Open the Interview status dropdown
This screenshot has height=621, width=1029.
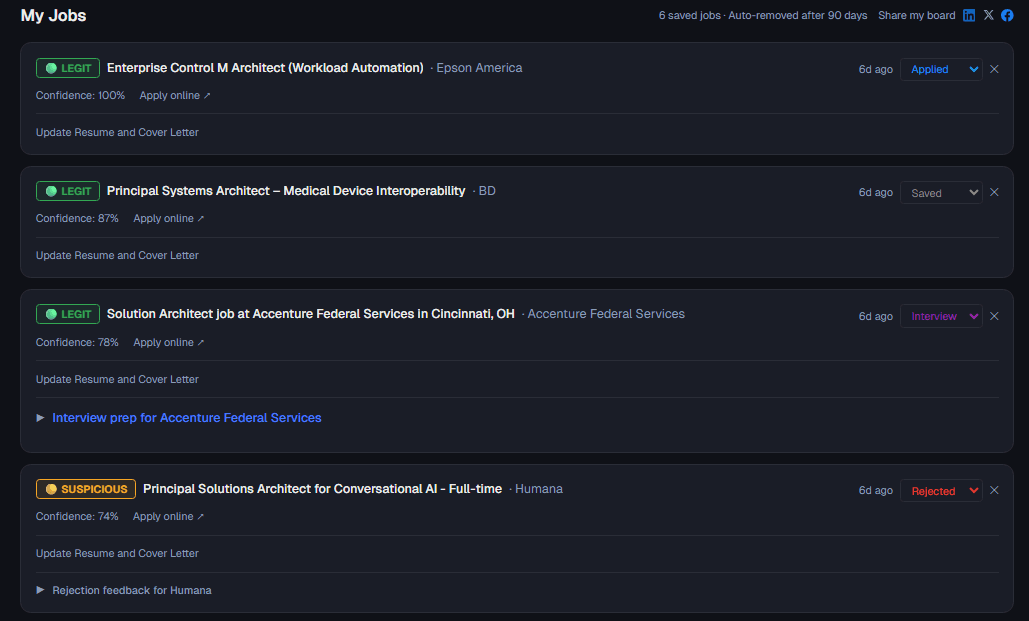tap(941, 316)
